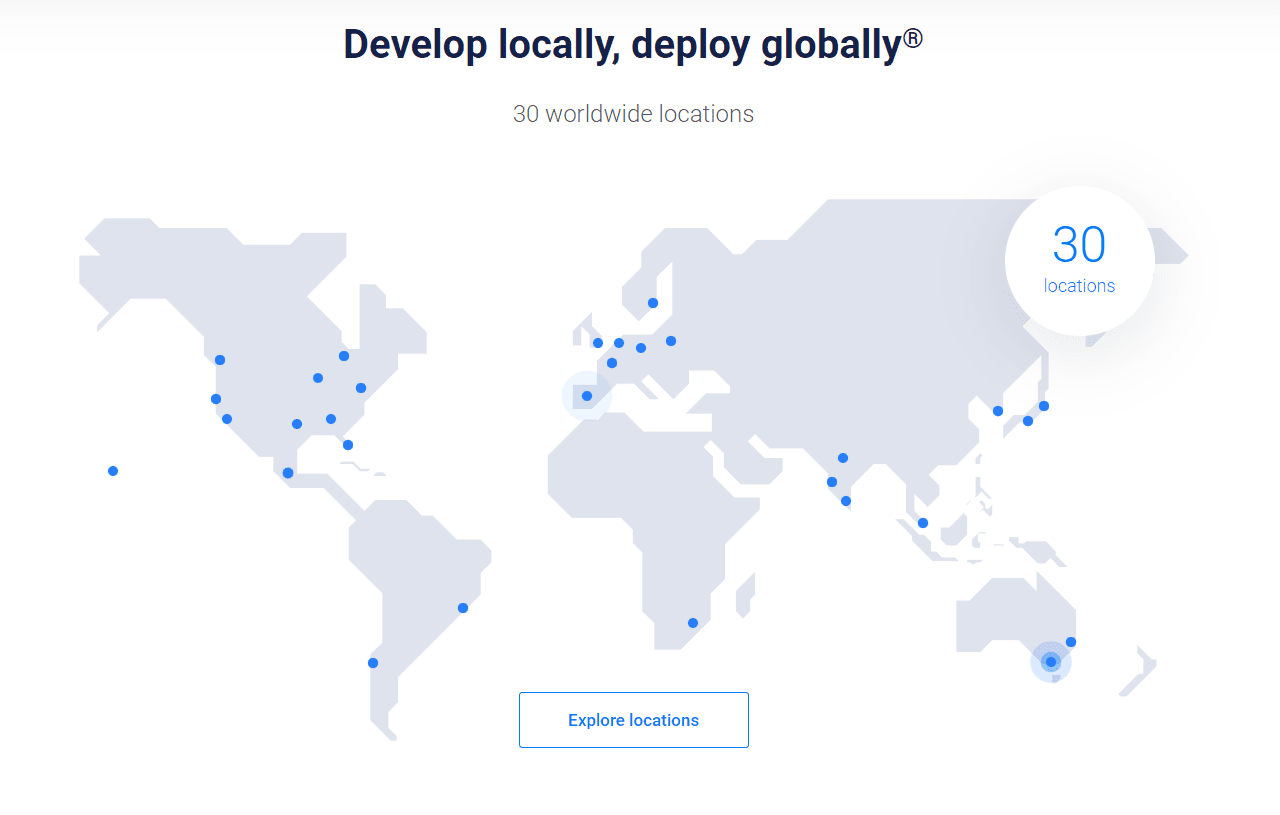The width and height of the screenshot is (1280, 815).
Task: Click the Explore locations button
Action: pos(633,719)
